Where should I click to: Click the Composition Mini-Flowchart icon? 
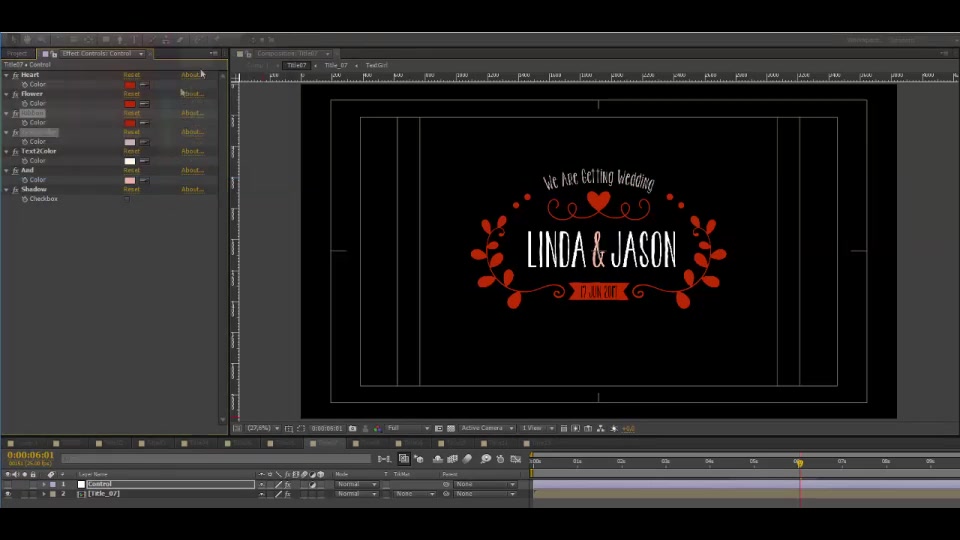384,459
